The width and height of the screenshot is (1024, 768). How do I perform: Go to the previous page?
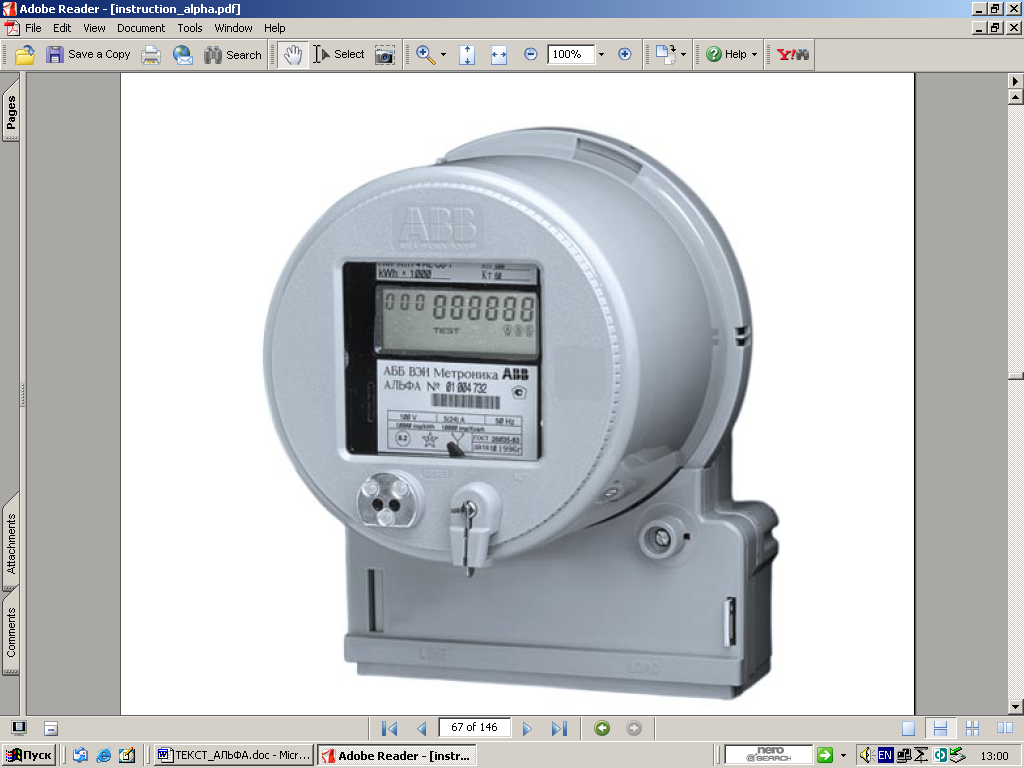tap(421, 728)
